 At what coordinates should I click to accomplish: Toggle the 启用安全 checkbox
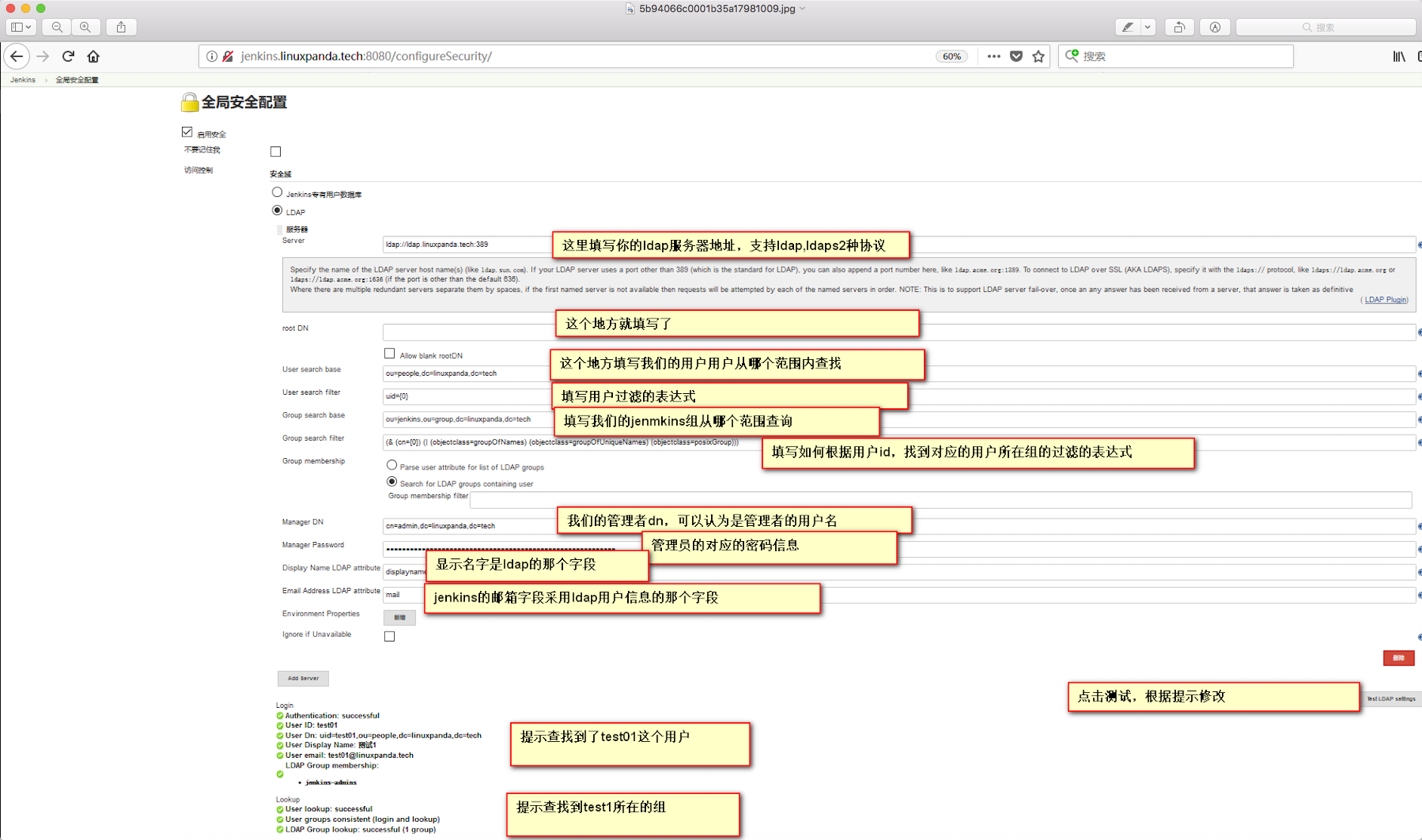[187, 132]
